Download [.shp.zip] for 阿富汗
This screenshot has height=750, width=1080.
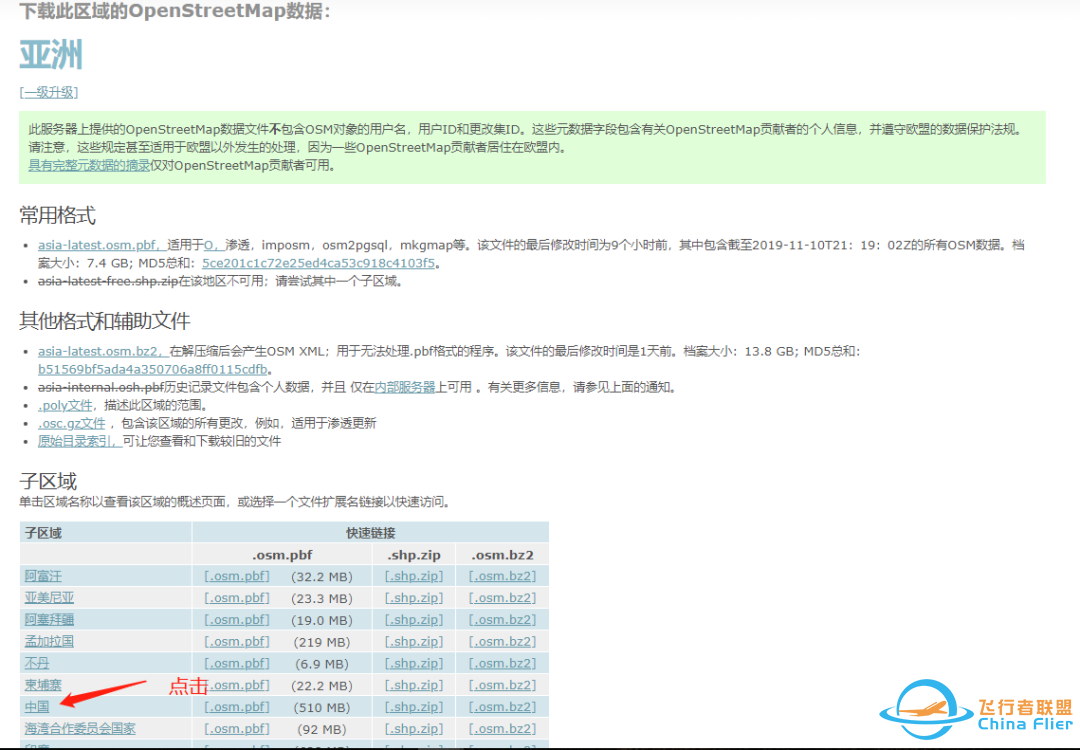(x=414, y=576)
